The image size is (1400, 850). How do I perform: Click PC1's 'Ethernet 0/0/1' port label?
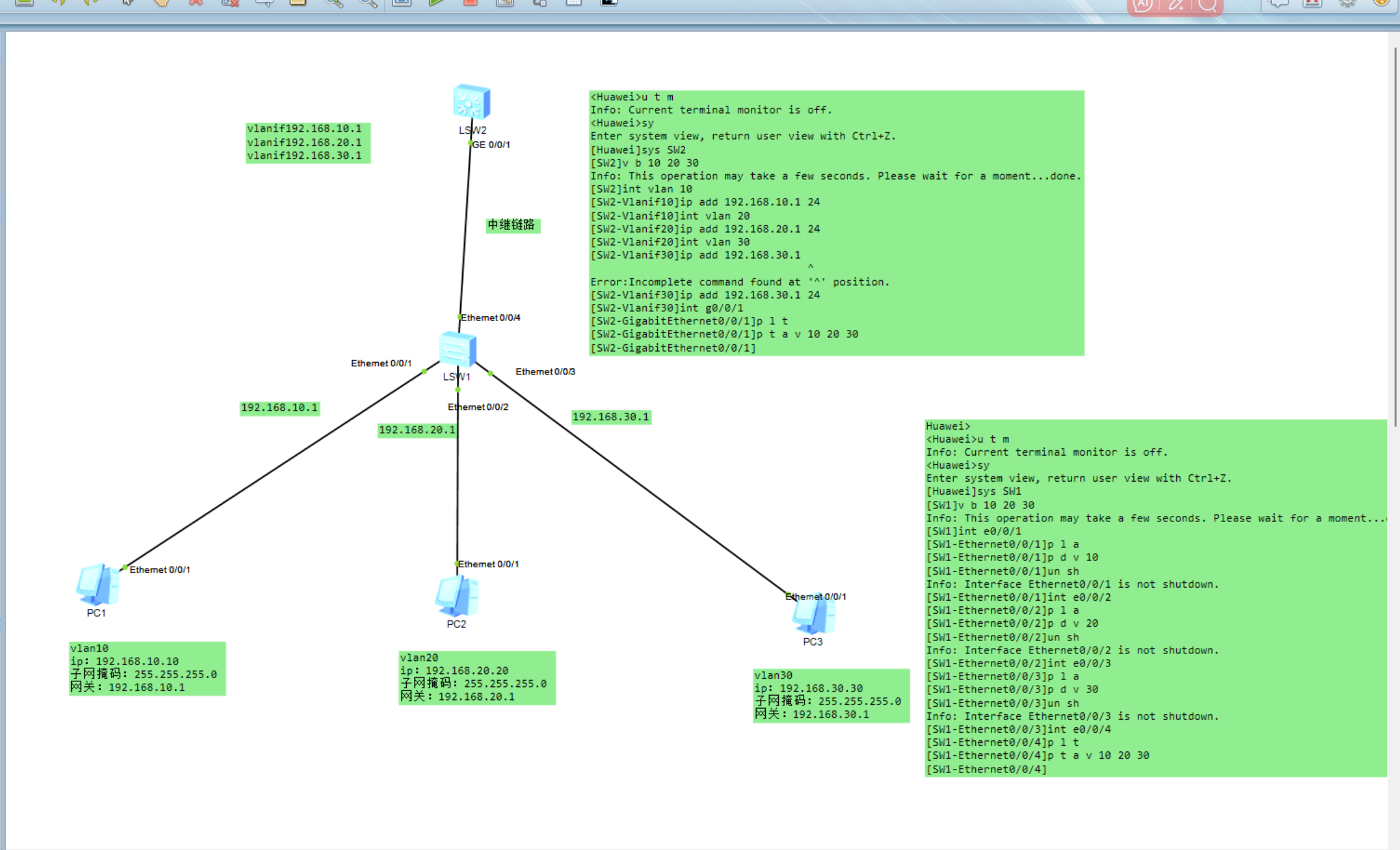160,569
